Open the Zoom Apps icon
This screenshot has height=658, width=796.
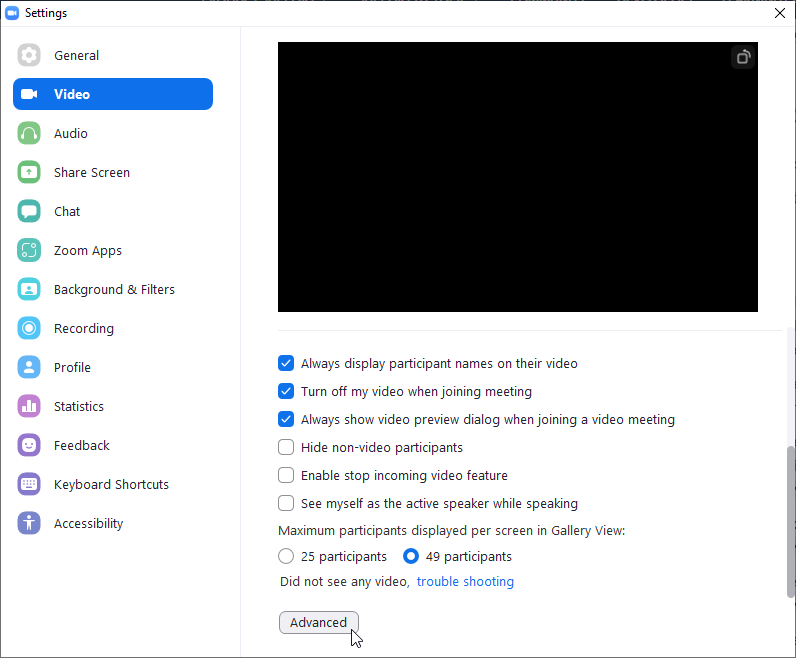click(x=29, y=250)
